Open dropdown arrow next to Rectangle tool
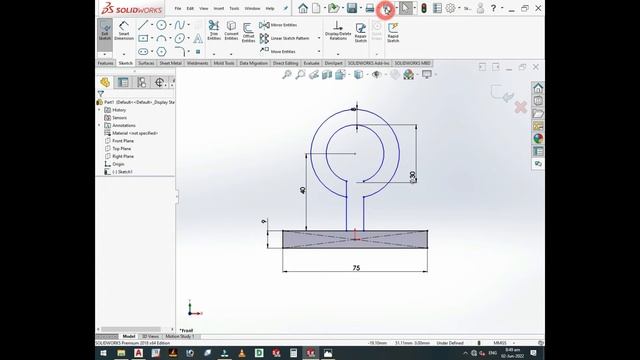The image size is (640, 360). tap(152, 38)
